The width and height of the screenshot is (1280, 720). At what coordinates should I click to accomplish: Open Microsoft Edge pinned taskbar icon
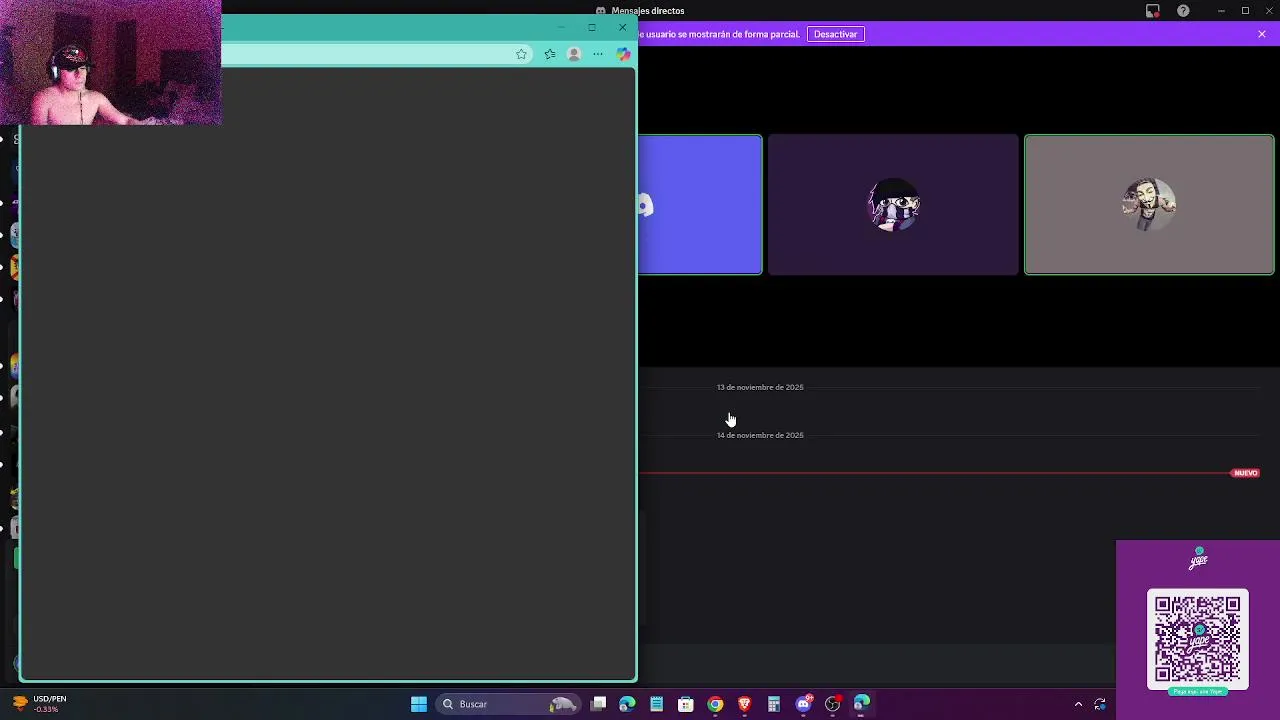click(x=627, y=704)
